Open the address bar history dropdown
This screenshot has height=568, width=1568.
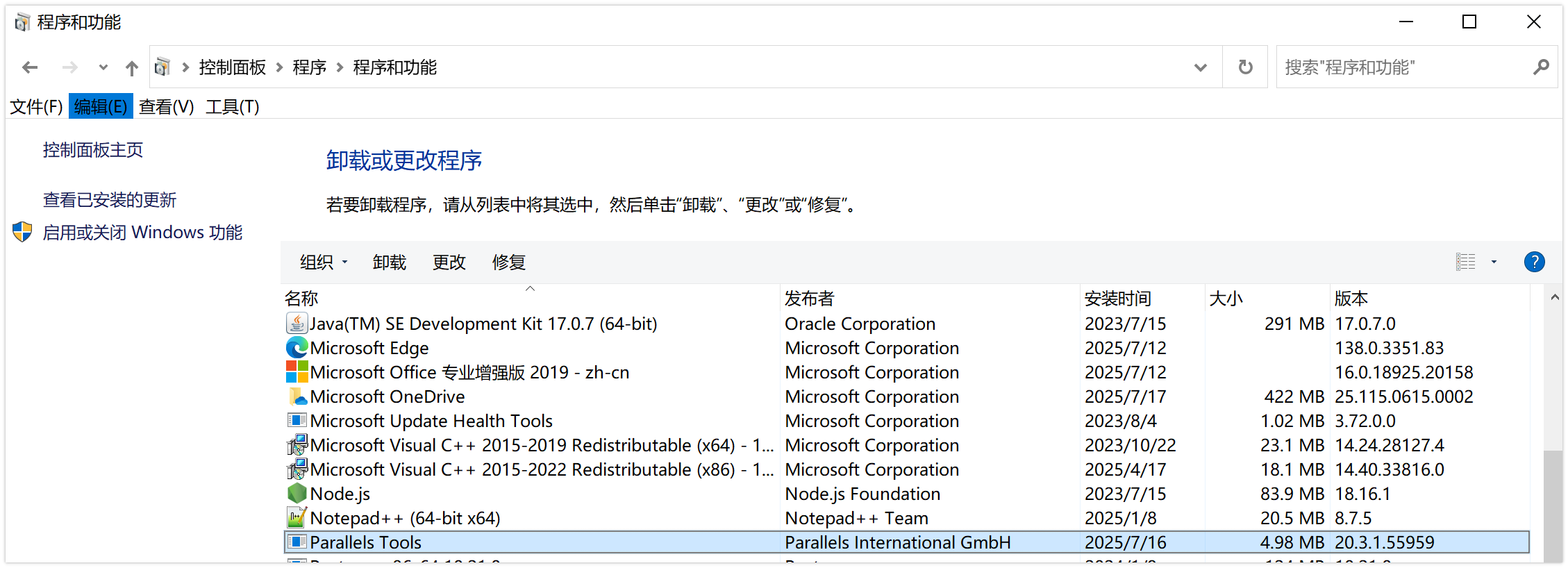(1200, 67)
